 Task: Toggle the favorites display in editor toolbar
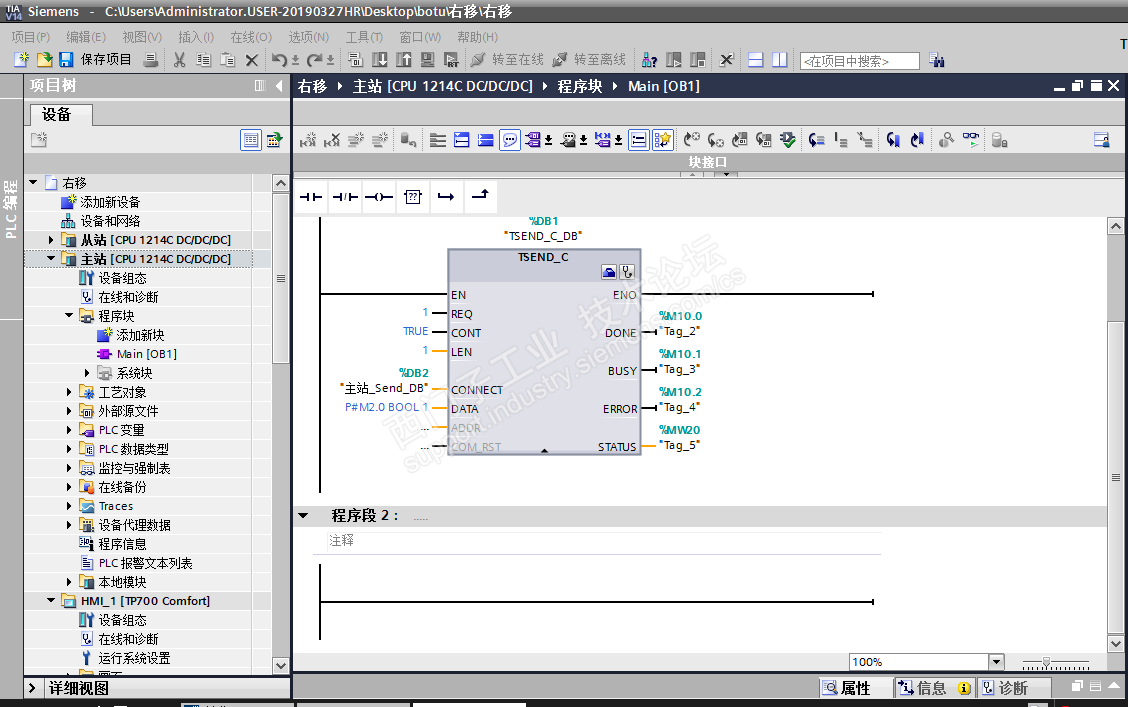[x=663, y=140]
